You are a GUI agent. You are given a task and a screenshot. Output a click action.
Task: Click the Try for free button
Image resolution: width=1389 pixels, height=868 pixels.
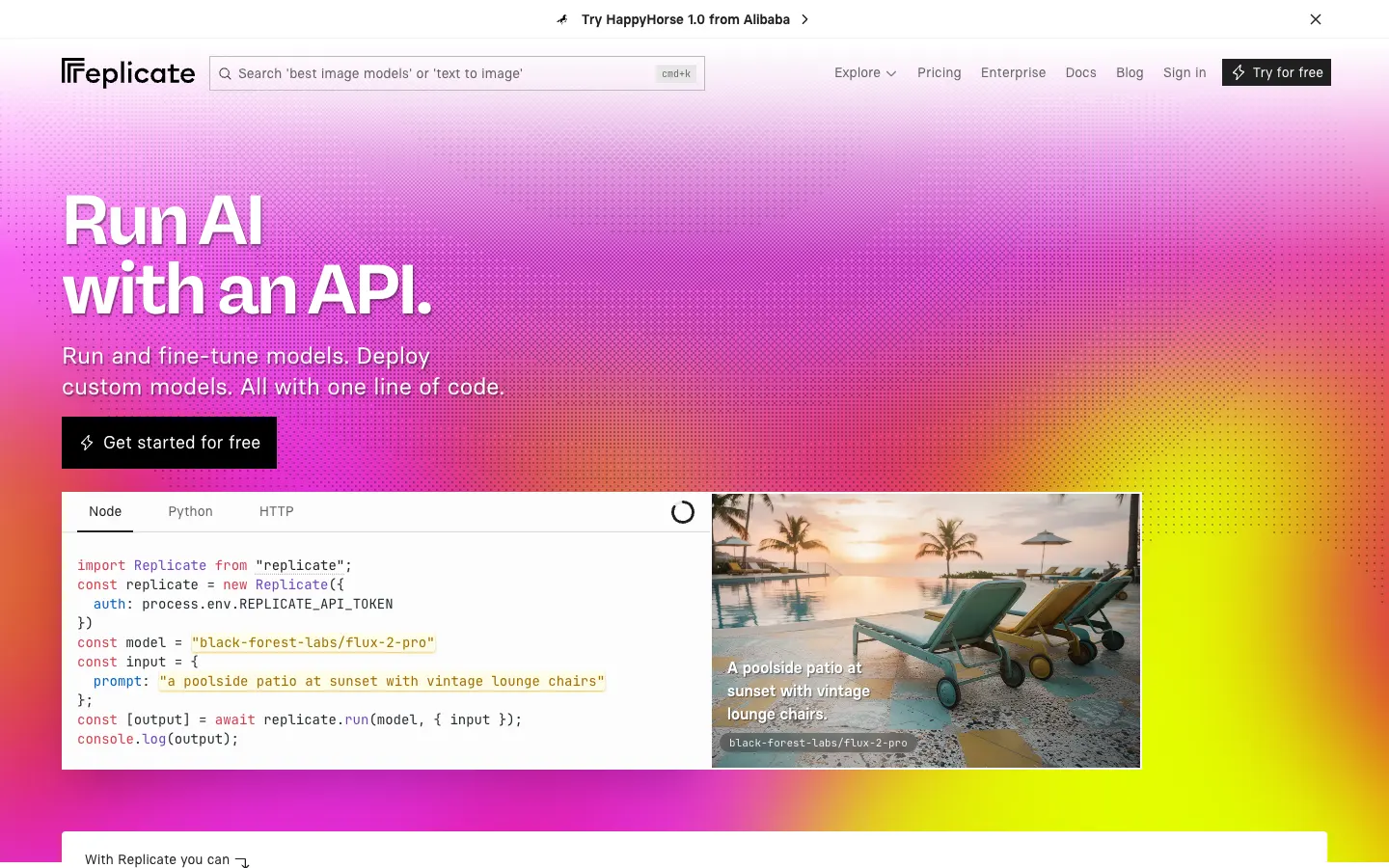pyautogui.click(x=1276, y=72)
